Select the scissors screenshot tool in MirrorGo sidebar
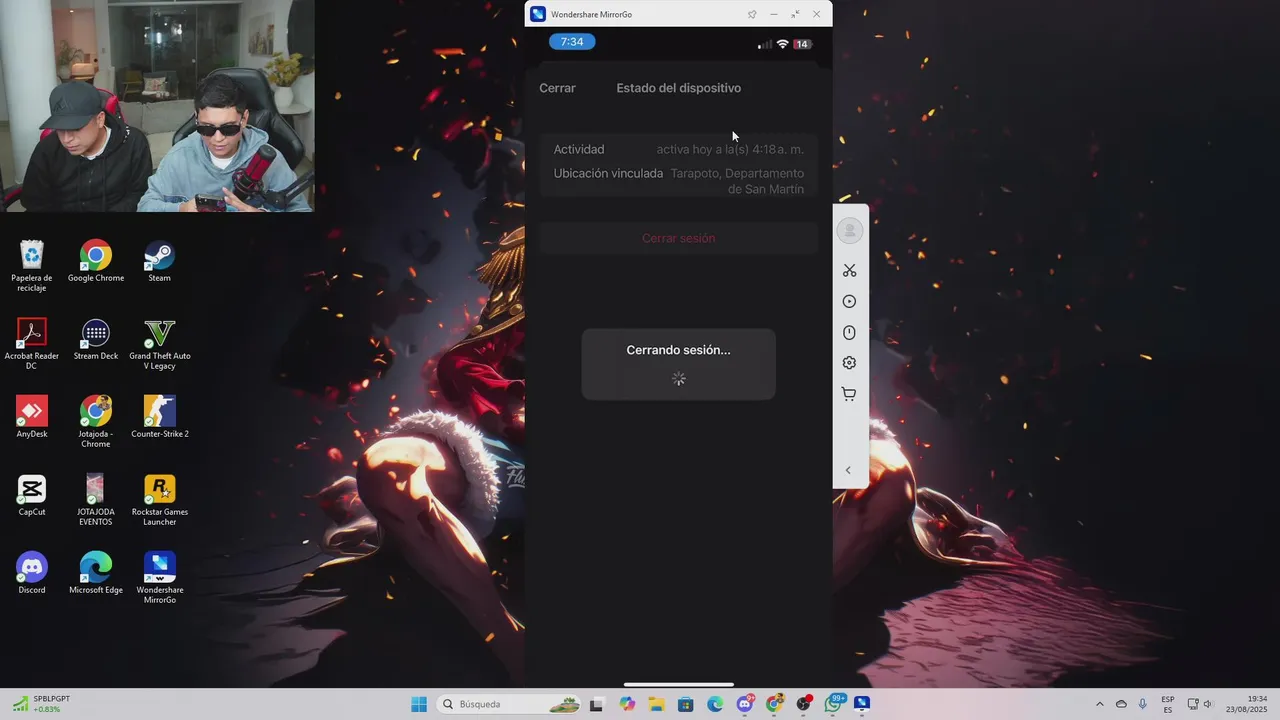Screen dimensions: 1280x720 [849, 271]
